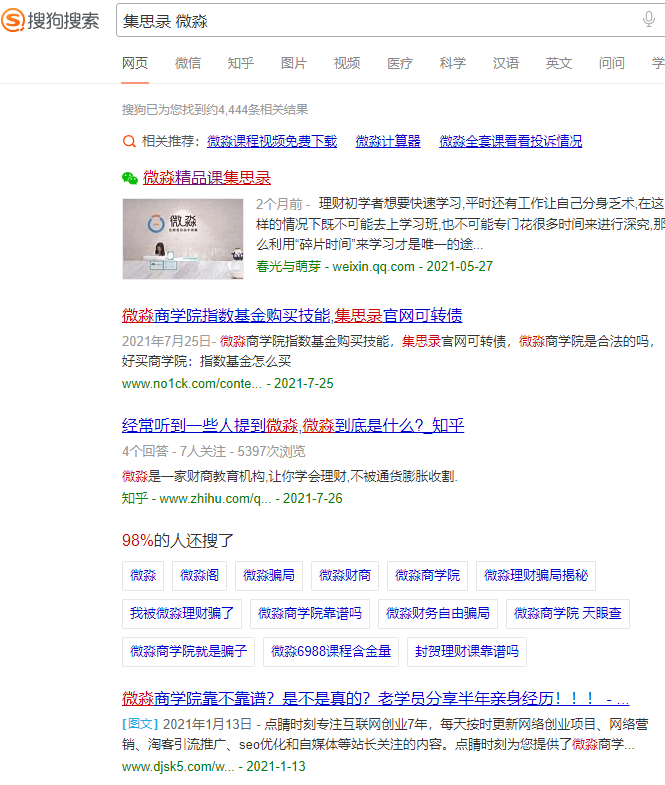
Task: Click related search 微淼骗局
Action: (269, 576)
